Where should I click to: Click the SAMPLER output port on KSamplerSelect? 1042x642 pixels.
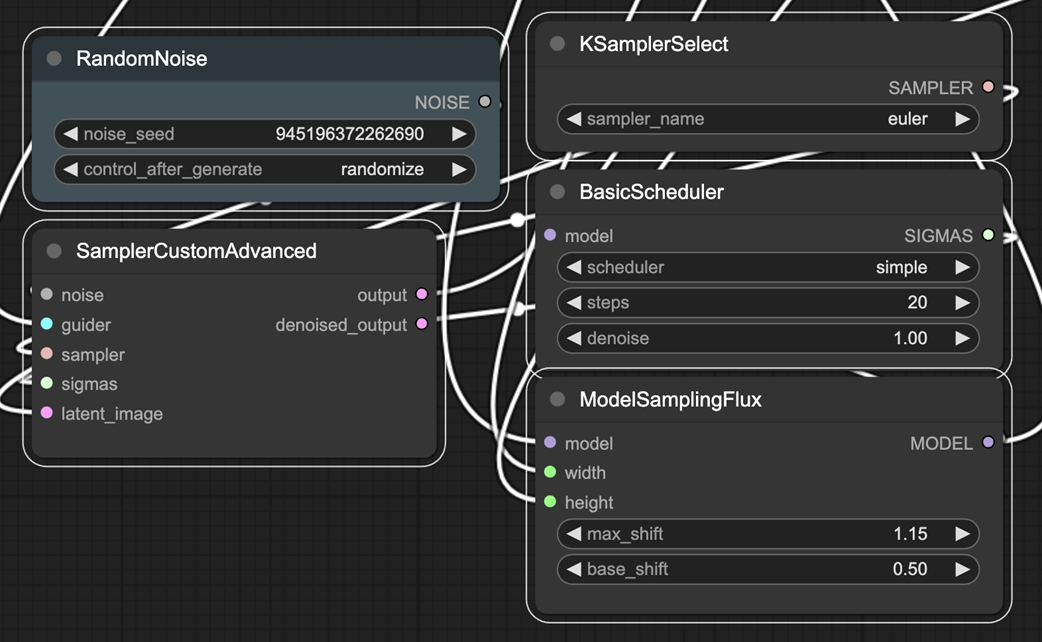988,88
